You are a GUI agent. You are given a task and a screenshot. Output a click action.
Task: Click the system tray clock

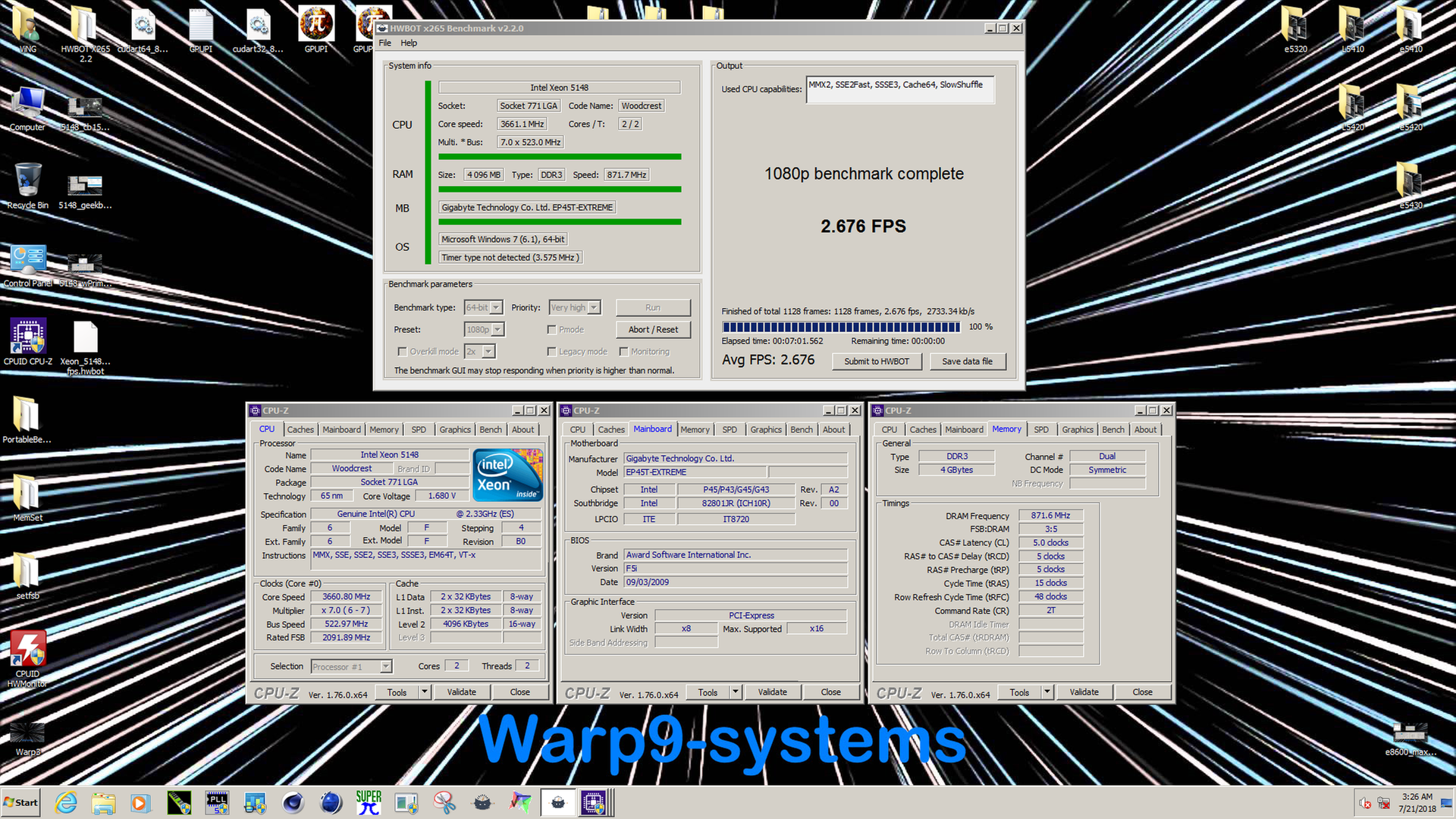[1417, 802]
